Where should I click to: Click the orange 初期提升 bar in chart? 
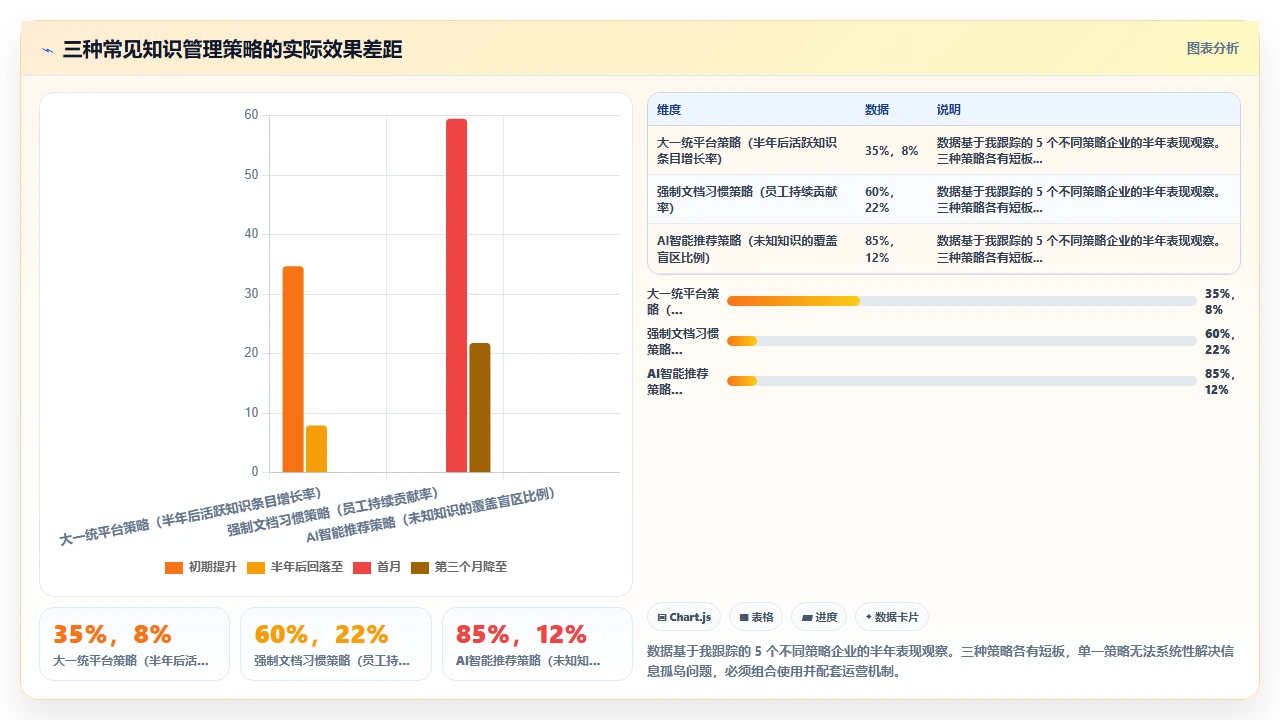(x=293, y=369)
